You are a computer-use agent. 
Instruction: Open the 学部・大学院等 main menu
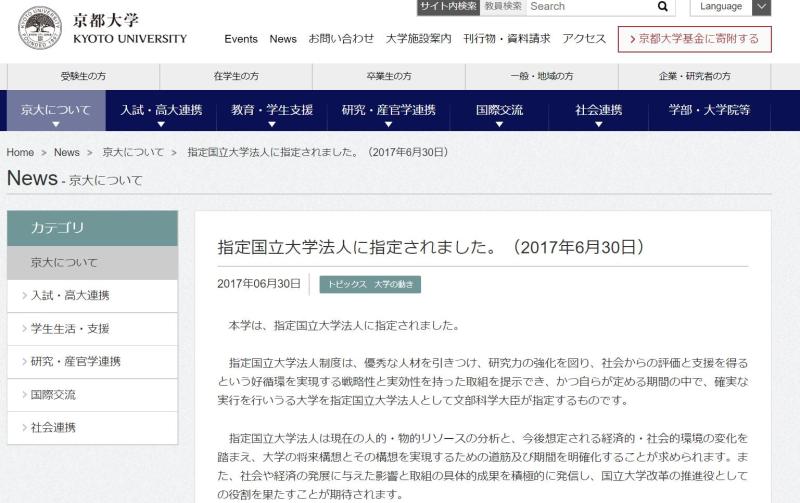point(709,111)
